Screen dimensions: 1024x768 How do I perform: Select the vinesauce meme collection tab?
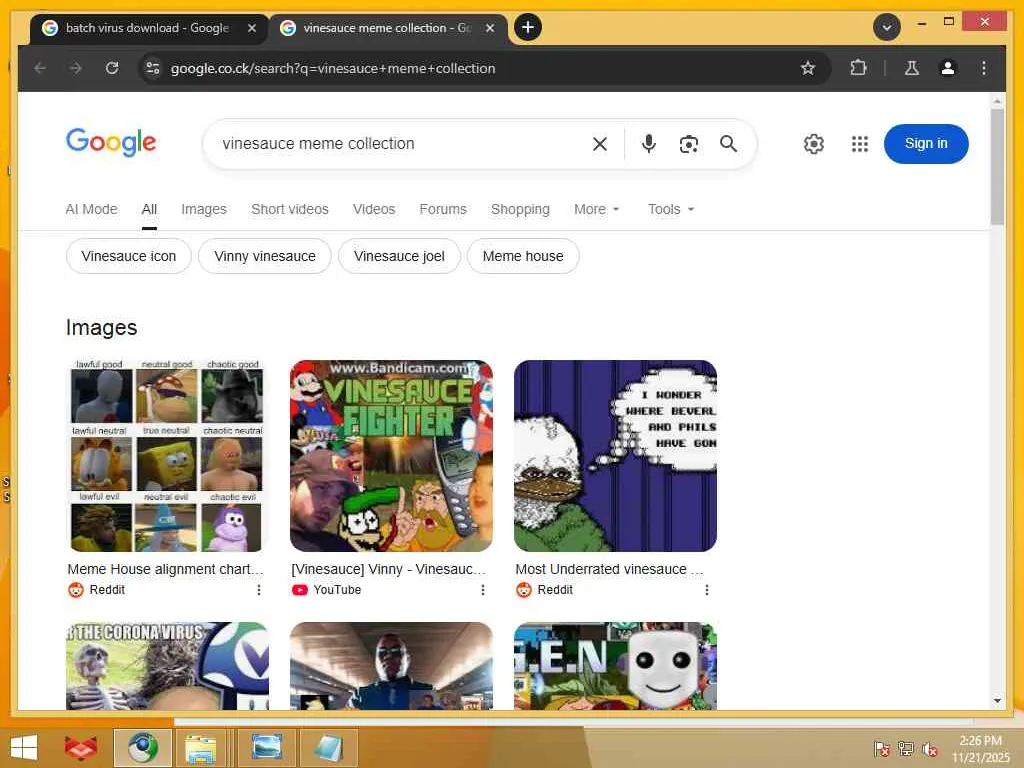pos(388,28)
